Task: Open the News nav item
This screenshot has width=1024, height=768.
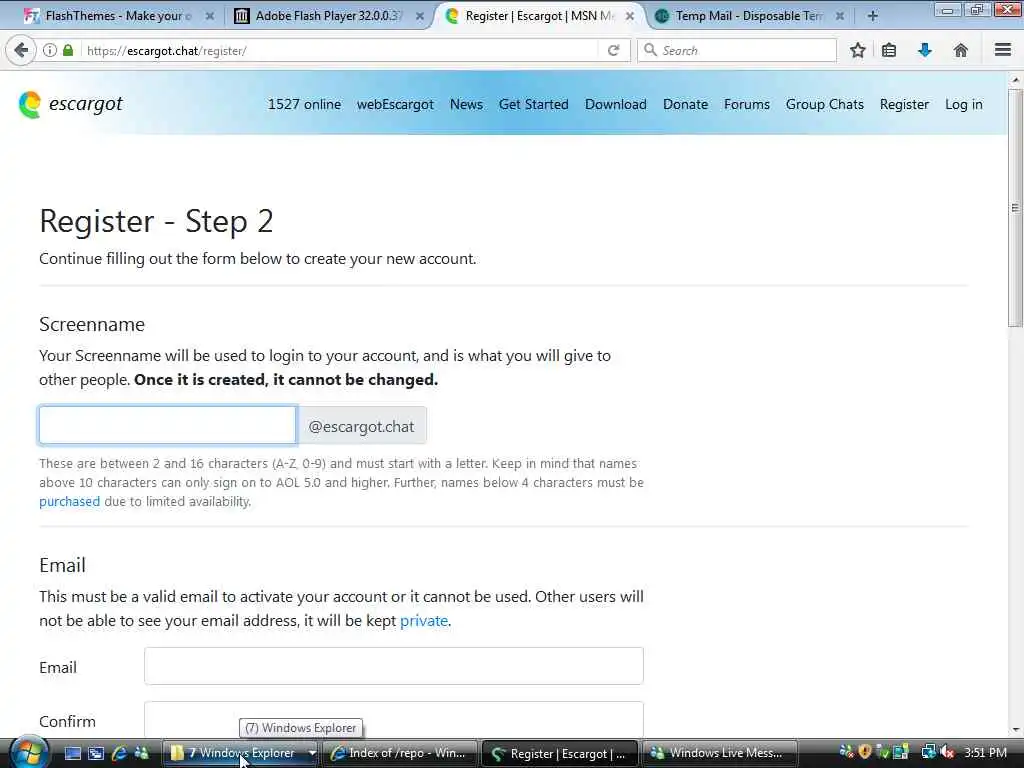Action: (466, 104)
